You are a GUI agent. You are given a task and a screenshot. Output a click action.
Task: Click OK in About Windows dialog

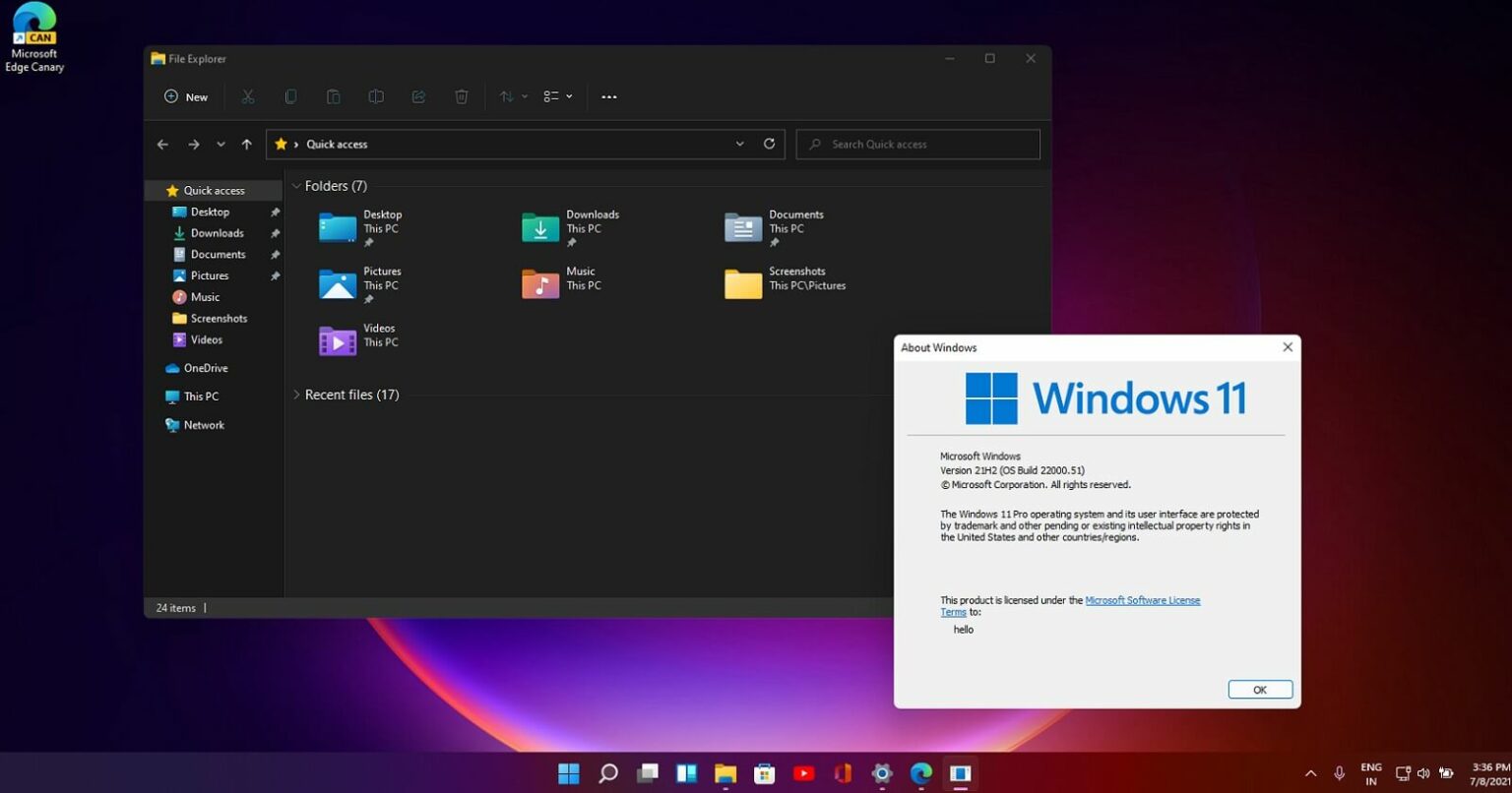(x=1260, y=690)
